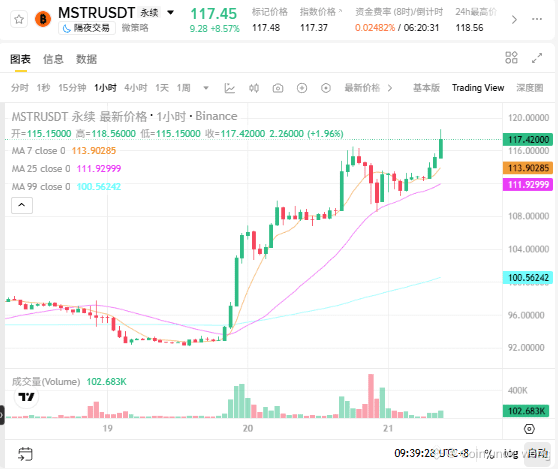Select the 4小时 interval
The image size is (558, 469).
[x=136, y=88]
